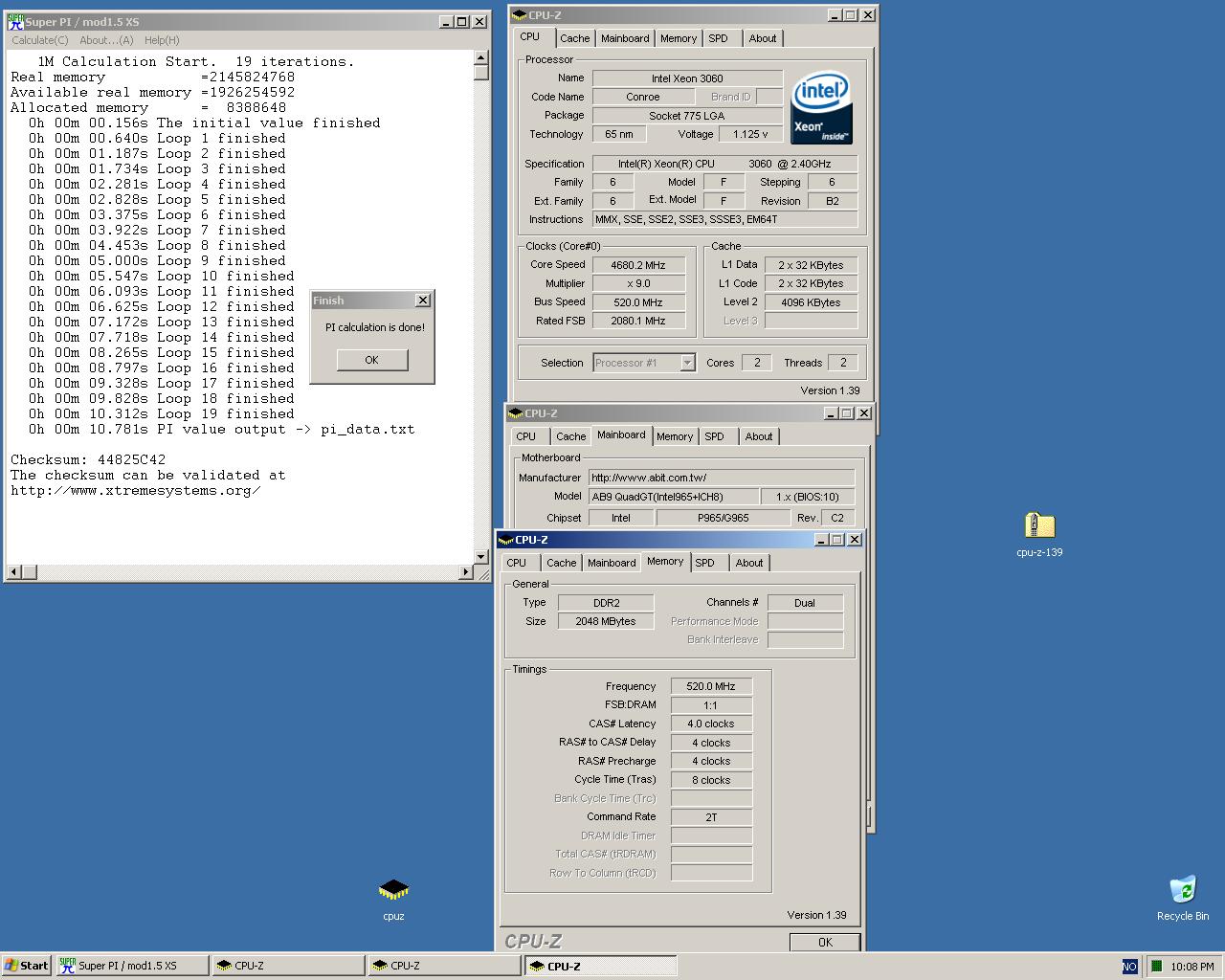The width and height of the screenshot is (1225, 980).
Task: Click the DDR2 memory Type field
Action: point(606,603)
